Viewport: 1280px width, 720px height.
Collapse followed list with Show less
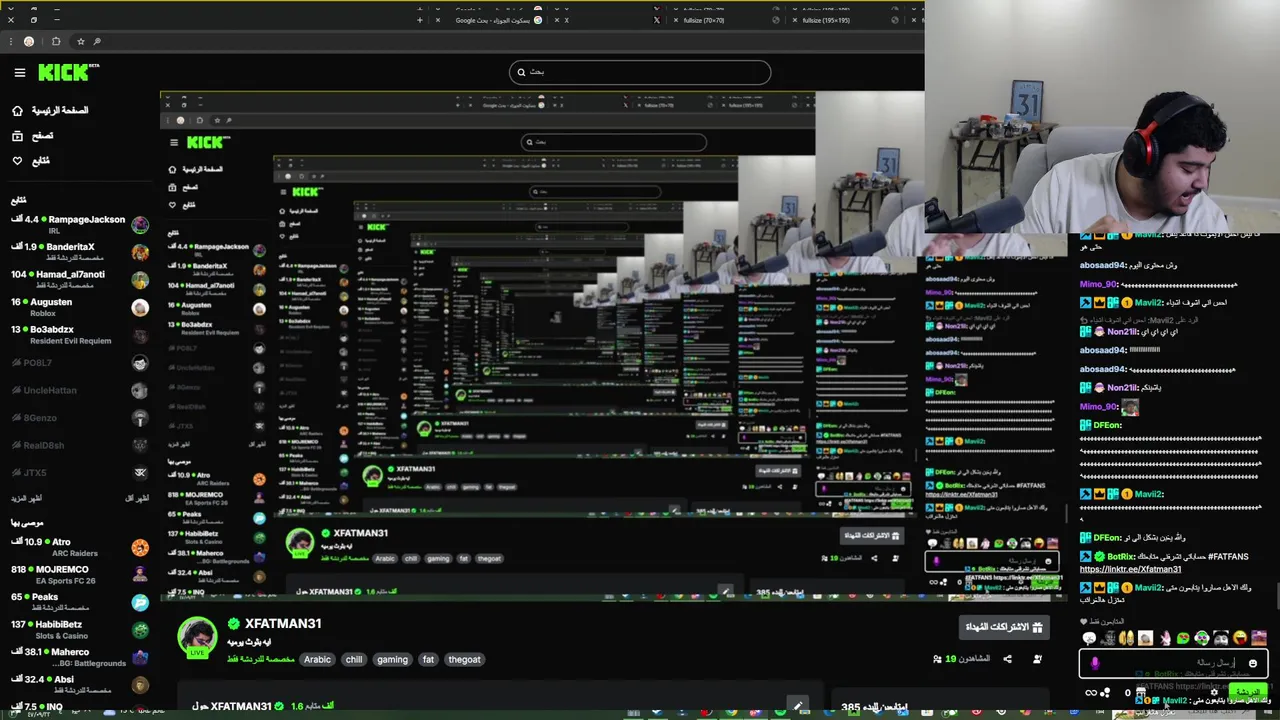pyautogui.click(x=137, y=498)
